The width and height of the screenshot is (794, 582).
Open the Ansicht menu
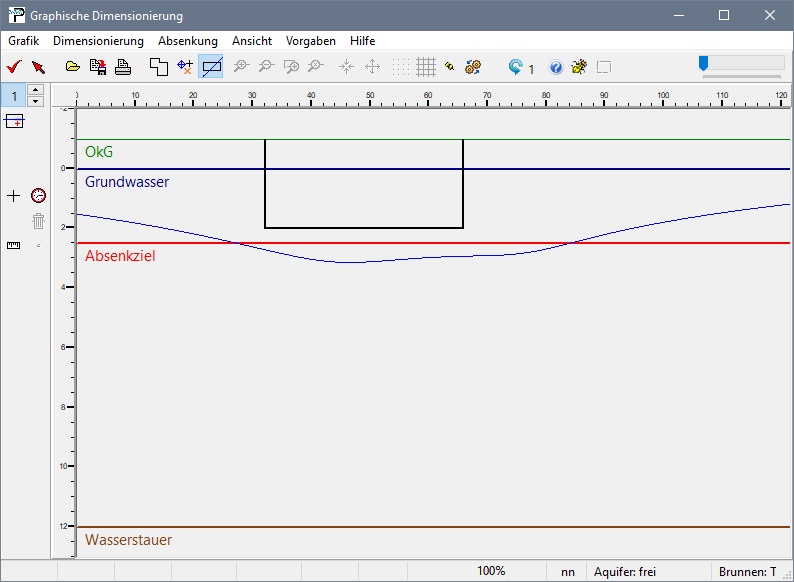point(251,41)
